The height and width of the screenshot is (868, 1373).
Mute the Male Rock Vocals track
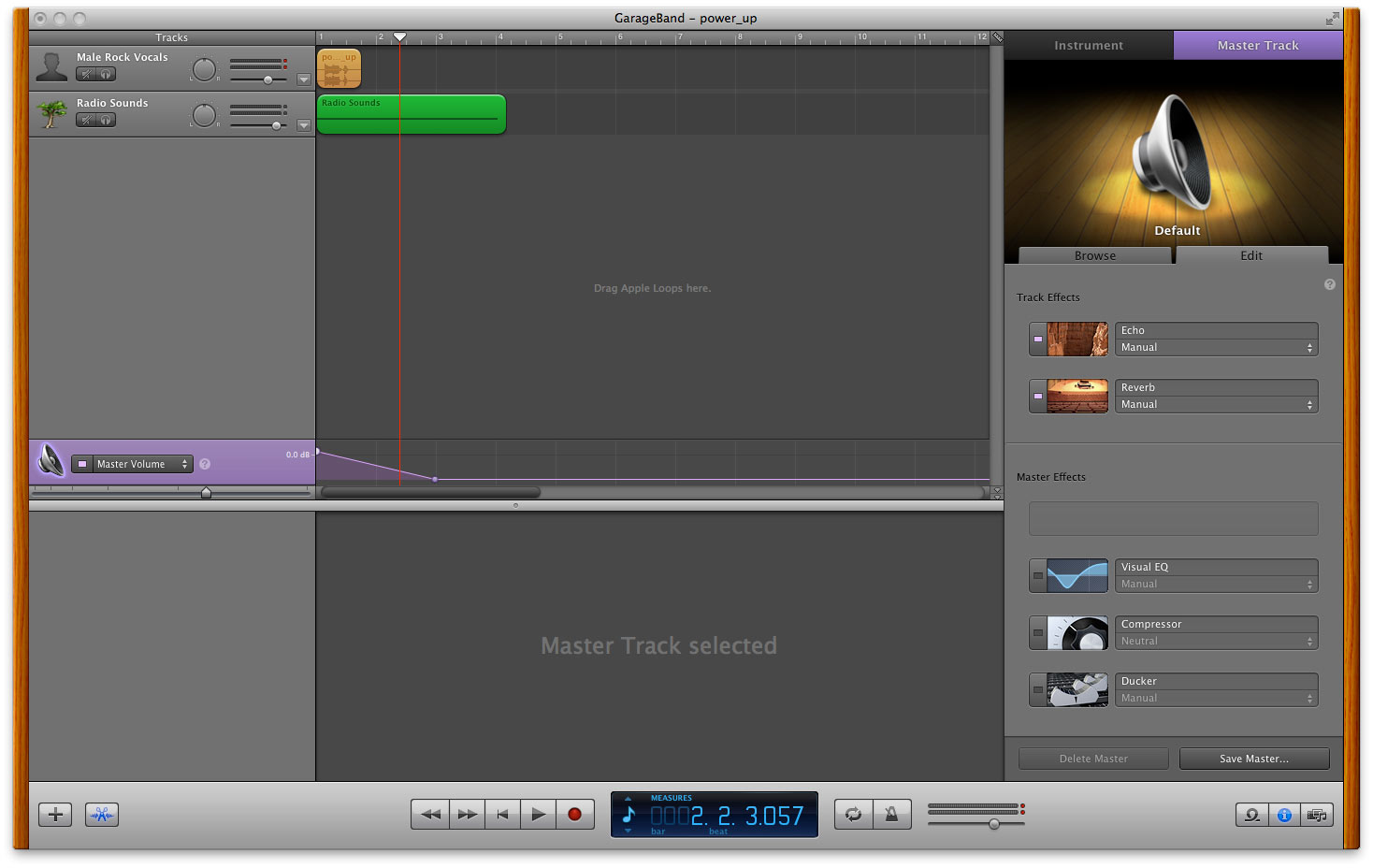pyautogui.click(x=86, y=74)
